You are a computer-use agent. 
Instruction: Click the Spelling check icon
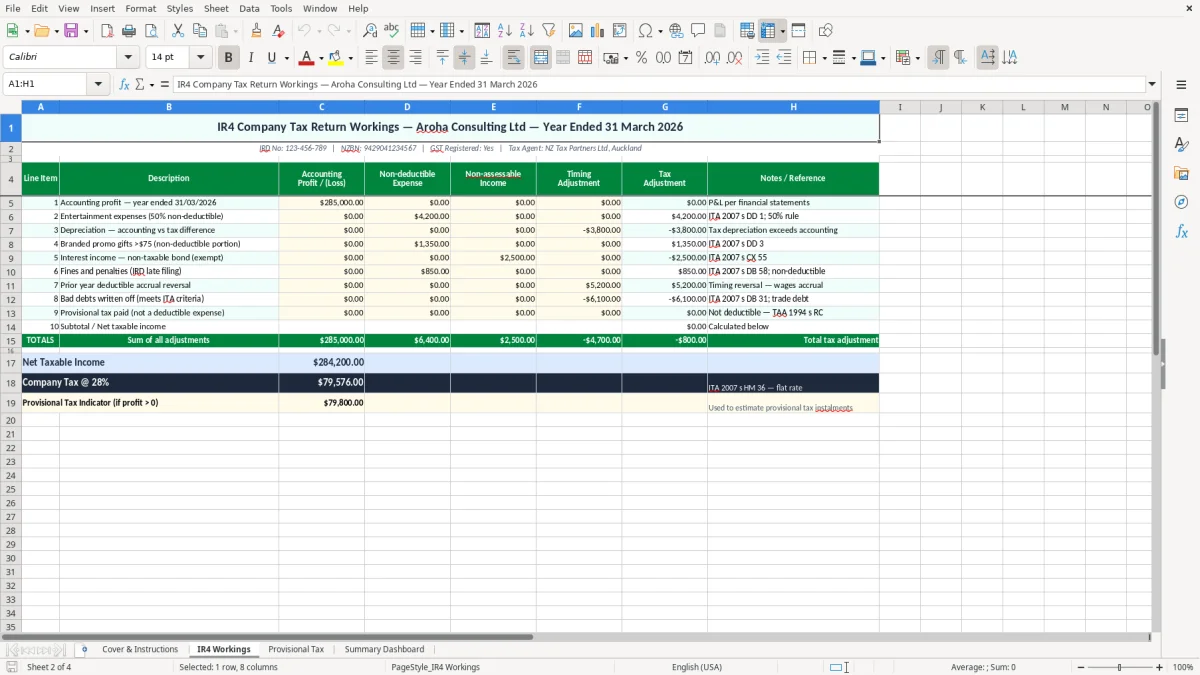click(x=391, y=31)
